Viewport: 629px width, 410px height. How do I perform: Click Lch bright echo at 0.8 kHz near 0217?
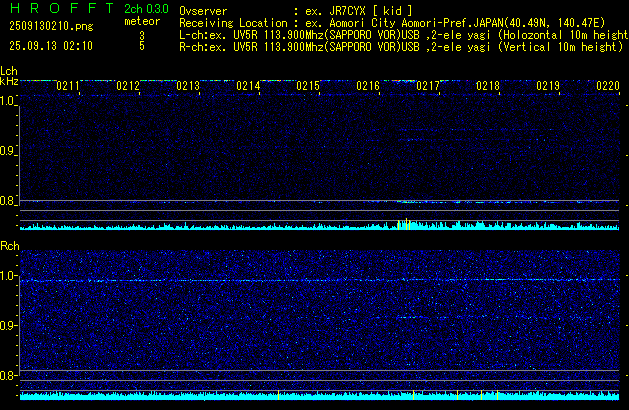[x=410, y=202]
